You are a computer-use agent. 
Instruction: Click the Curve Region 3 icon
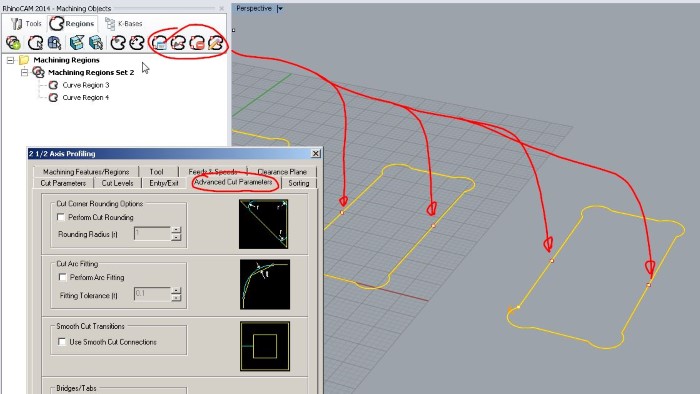pos(53,85)
